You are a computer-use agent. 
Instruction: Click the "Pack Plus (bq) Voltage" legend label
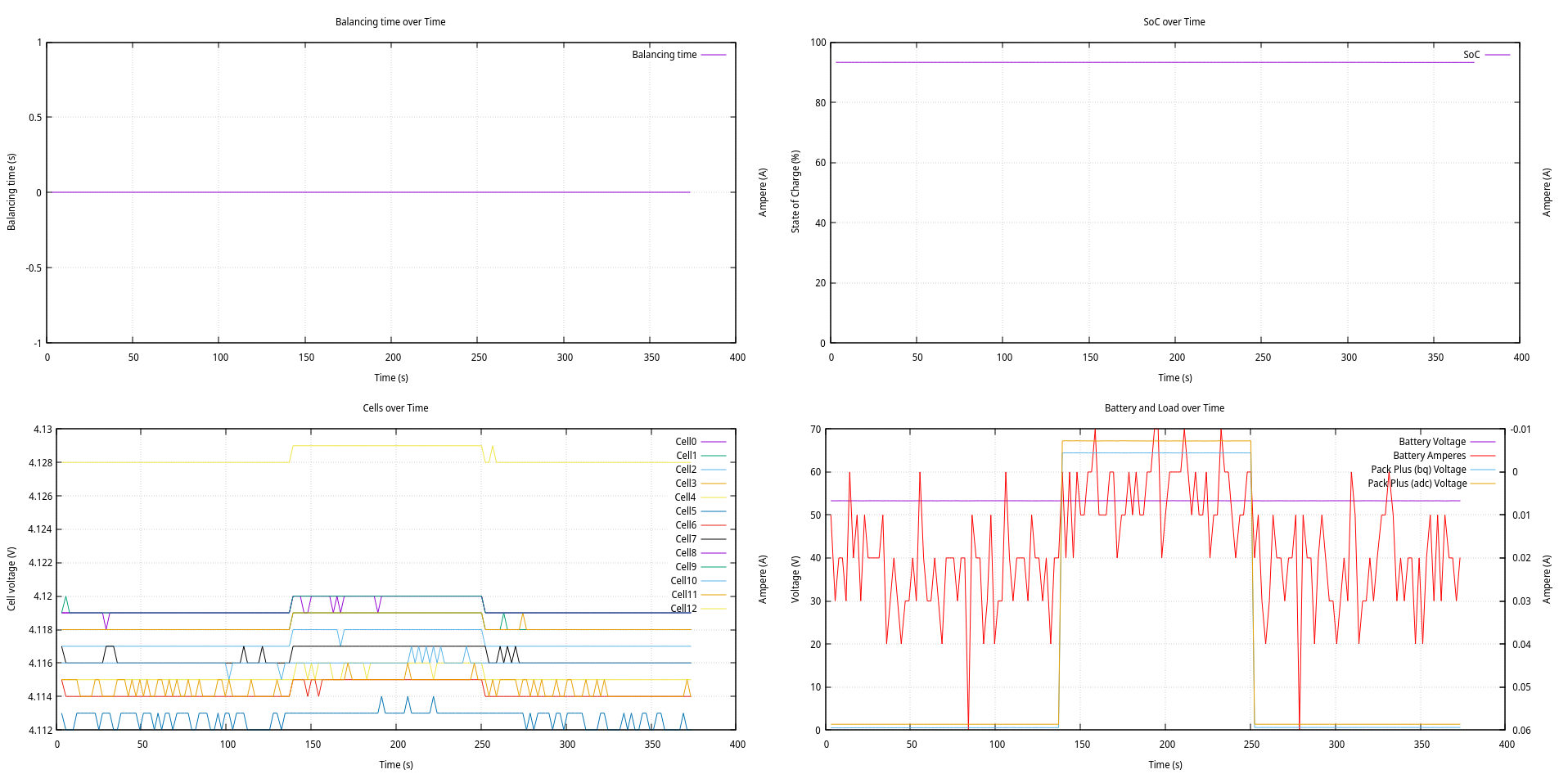[x=1418, y=470]
